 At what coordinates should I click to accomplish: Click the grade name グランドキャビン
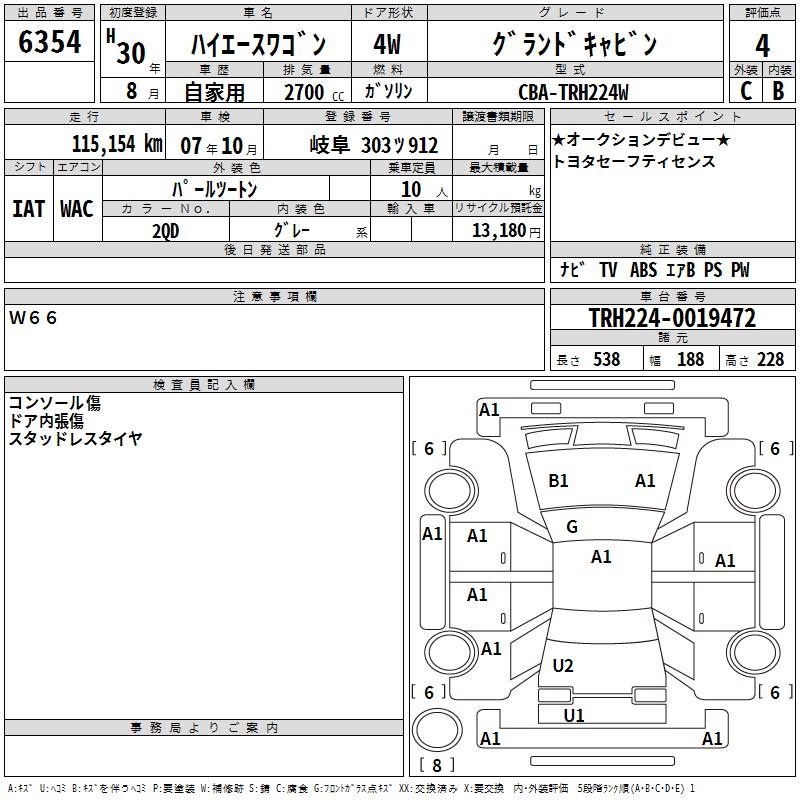point(574,44)
